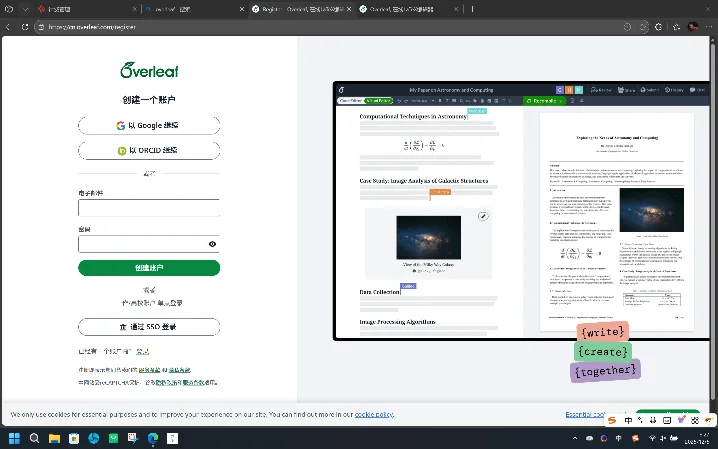Screen dimensions: 718x449
Task: Switch to overleaf search tab
Action: (195, 9)
